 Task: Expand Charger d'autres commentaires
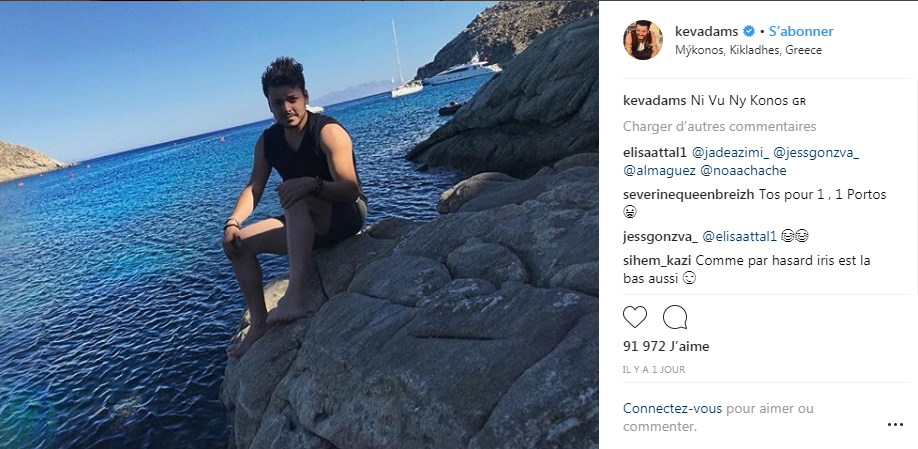pyautogui.click(x=720, y=126)
